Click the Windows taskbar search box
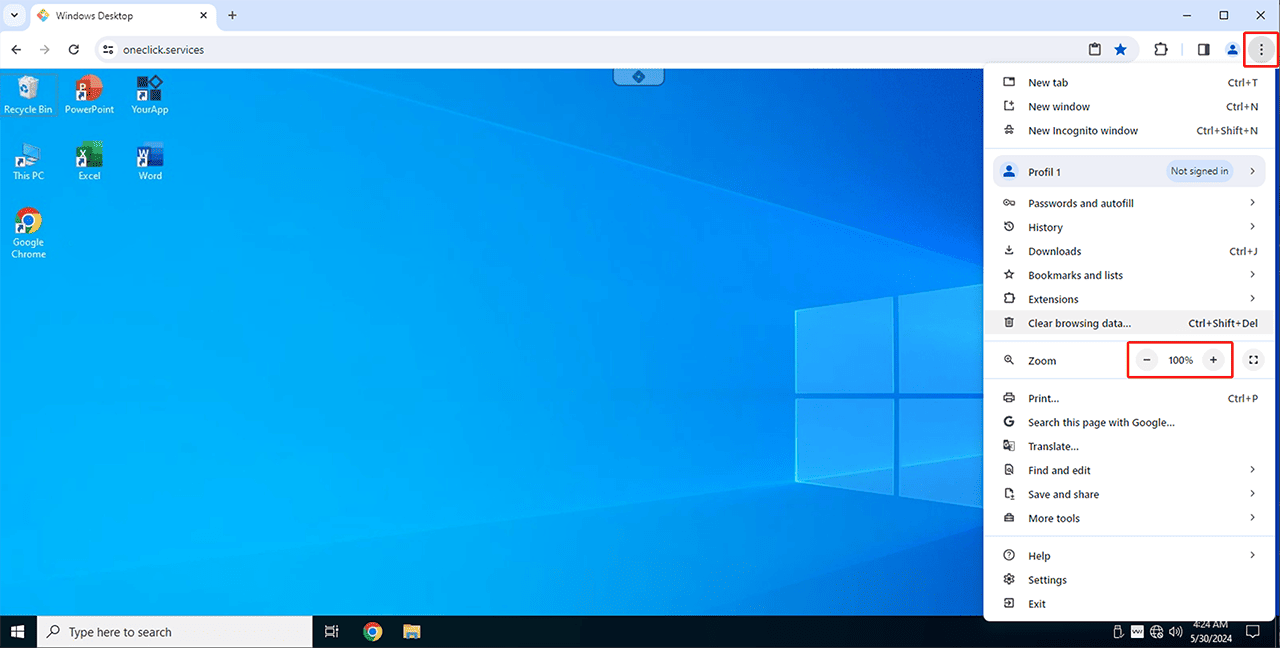1280x648 pixels. coord(175,632)
